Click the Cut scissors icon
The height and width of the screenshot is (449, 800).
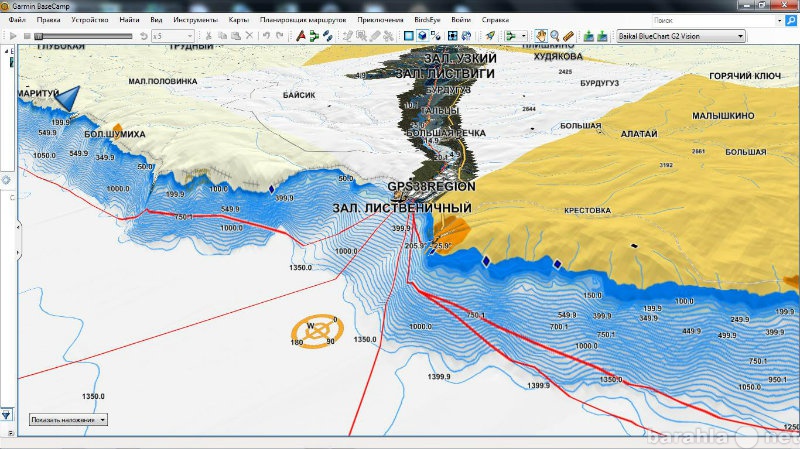(208, 36)
